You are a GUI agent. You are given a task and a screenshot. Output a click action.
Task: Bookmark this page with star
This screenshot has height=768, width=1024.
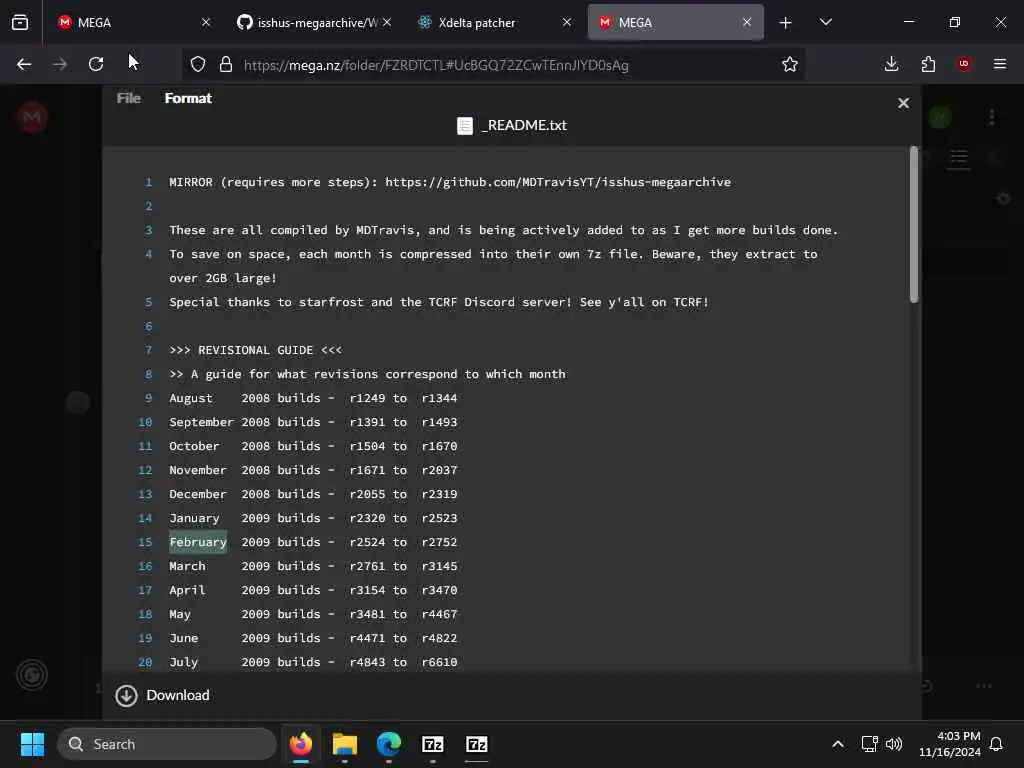coord(790,64)
